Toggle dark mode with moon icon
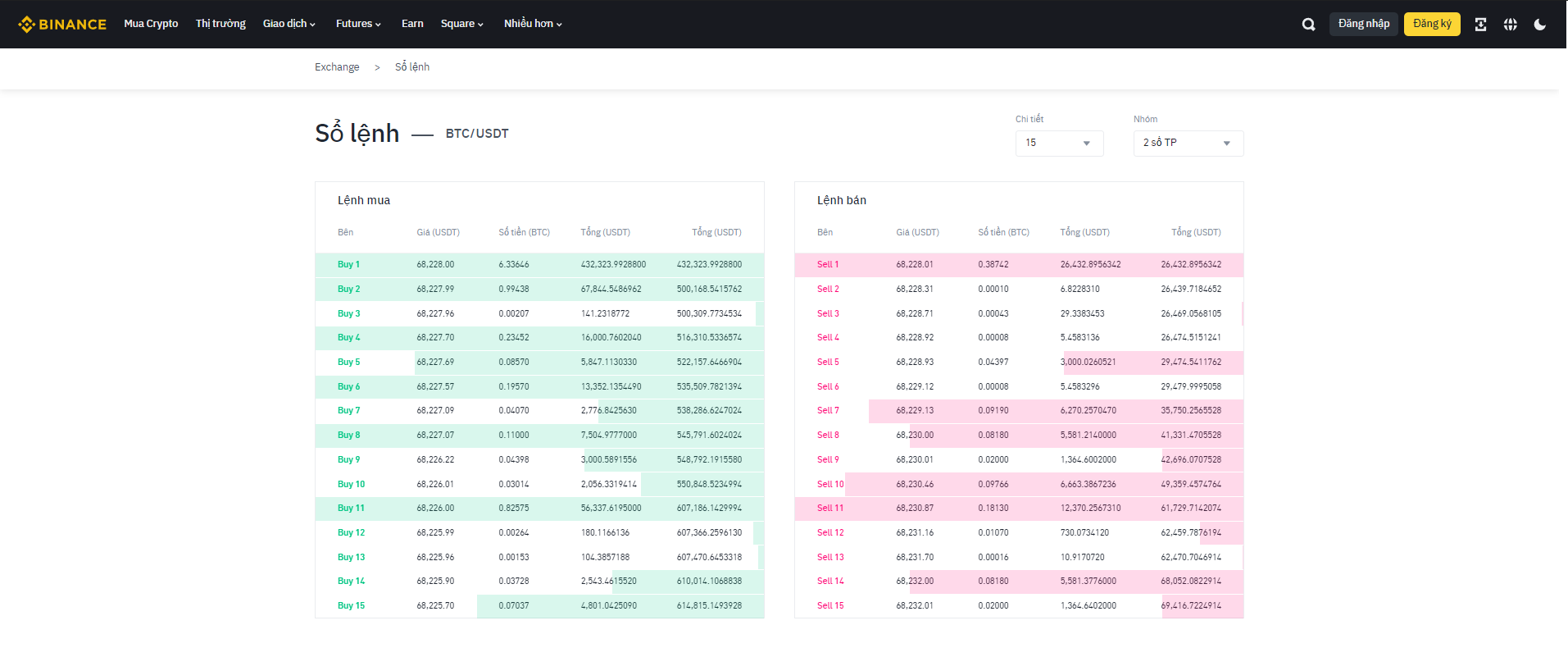 (1540, 25)
